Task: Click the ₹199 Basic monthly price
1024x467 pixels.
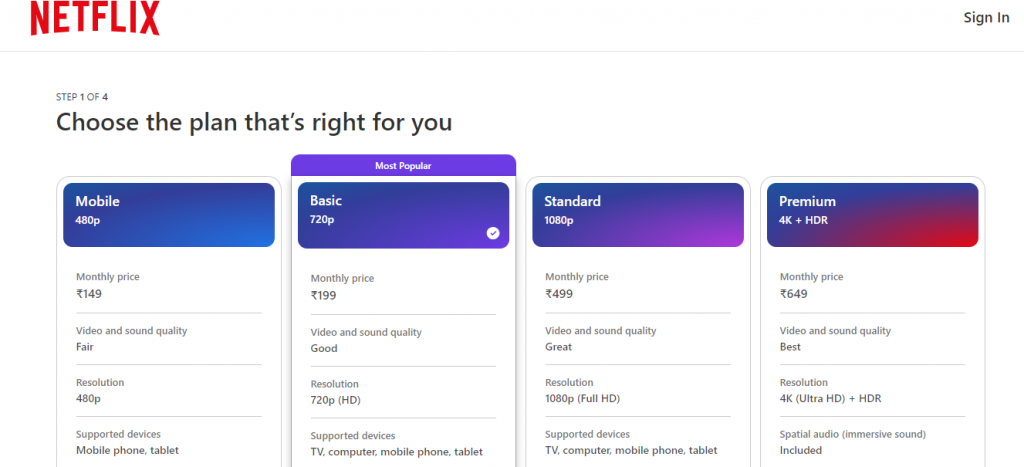Action: pos(324,296)
